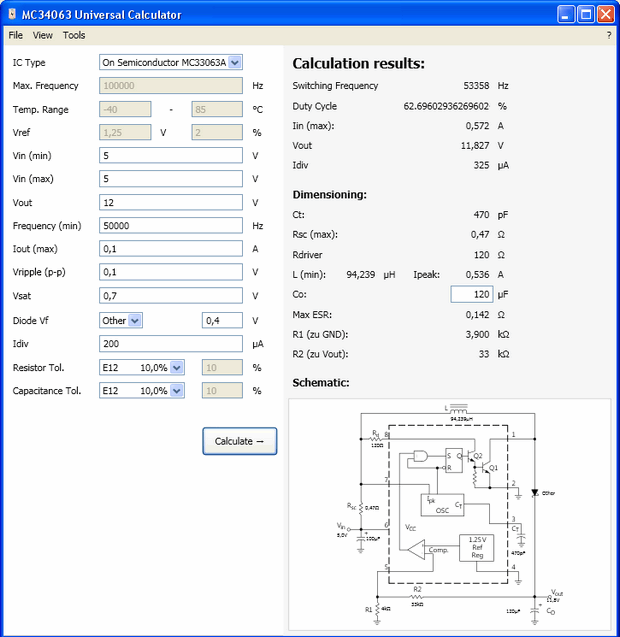Click the Calculate button
Screen dimensions: 620x637
[x=240, y=441]
